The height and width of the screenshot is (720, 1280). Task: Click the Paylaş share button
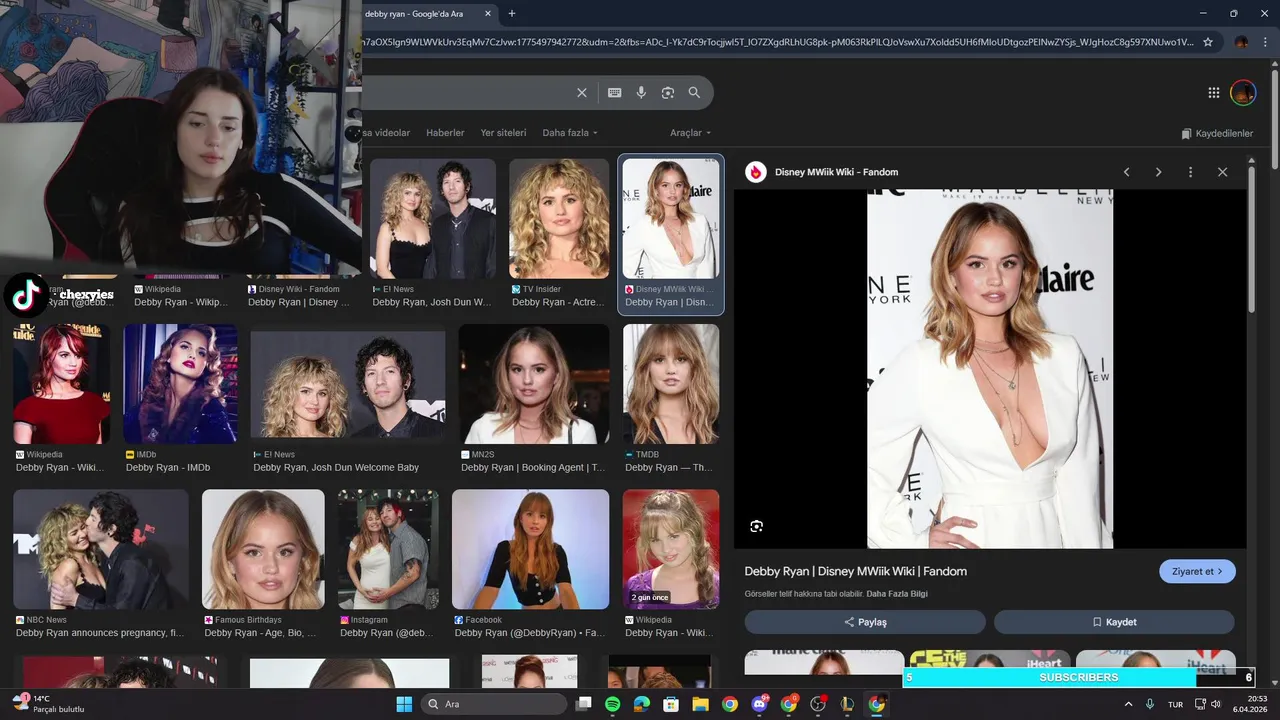(x=865, y=622)
